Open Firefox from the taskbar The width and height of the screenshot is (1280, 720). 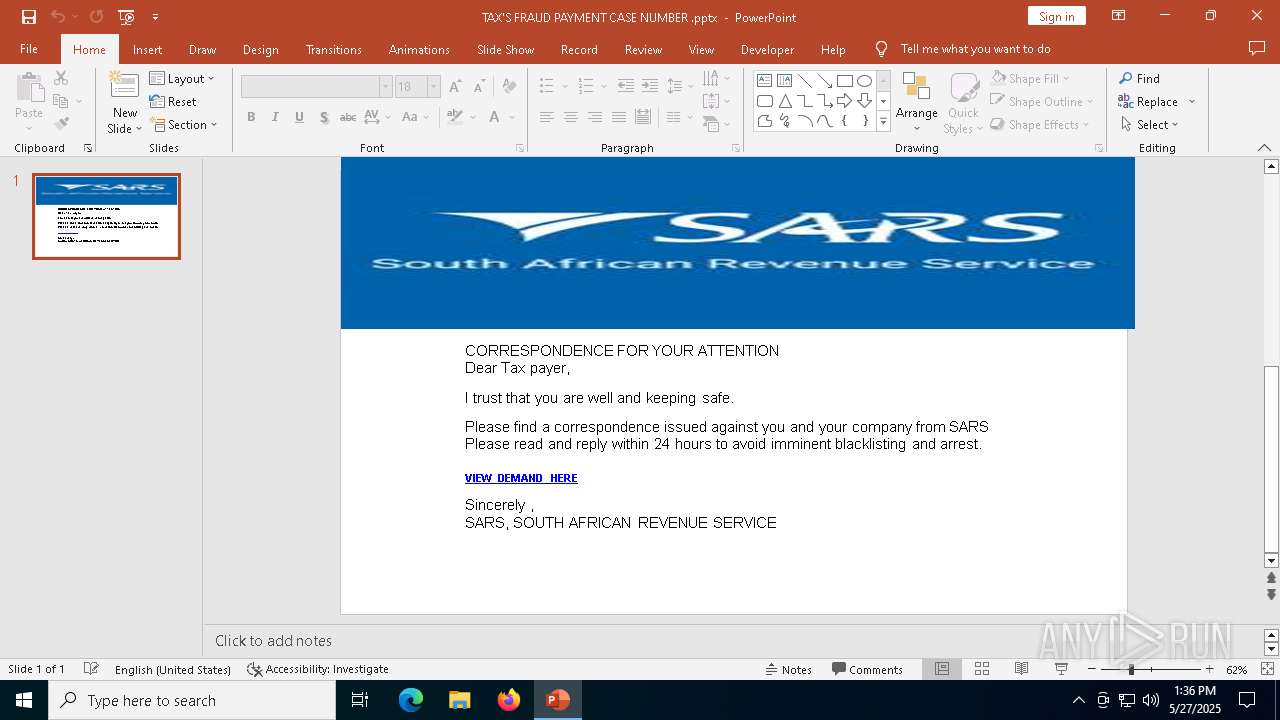(x=509, y=700)
